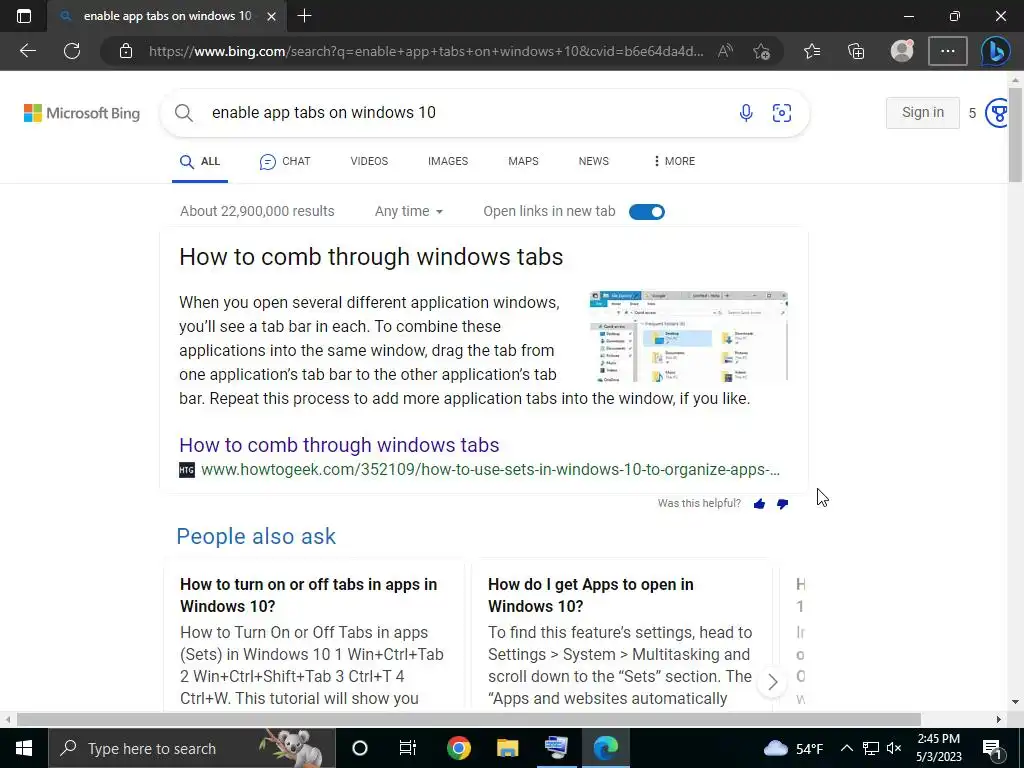Image resolution: width=1024 pixels, height=768 pixels.
Task: Open a new browser tab
Action: tap(304, 16)
